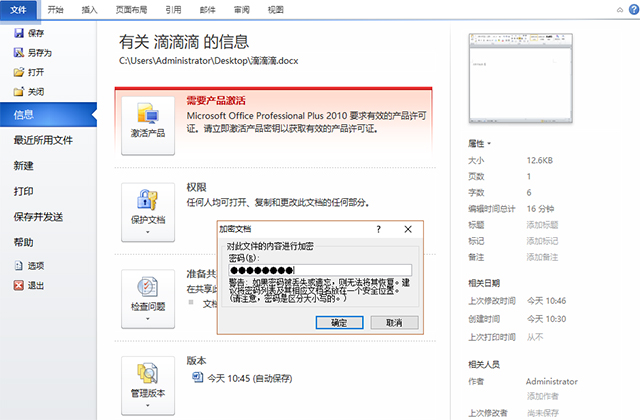Click 添加标记 to add tags

pos(542,241)
